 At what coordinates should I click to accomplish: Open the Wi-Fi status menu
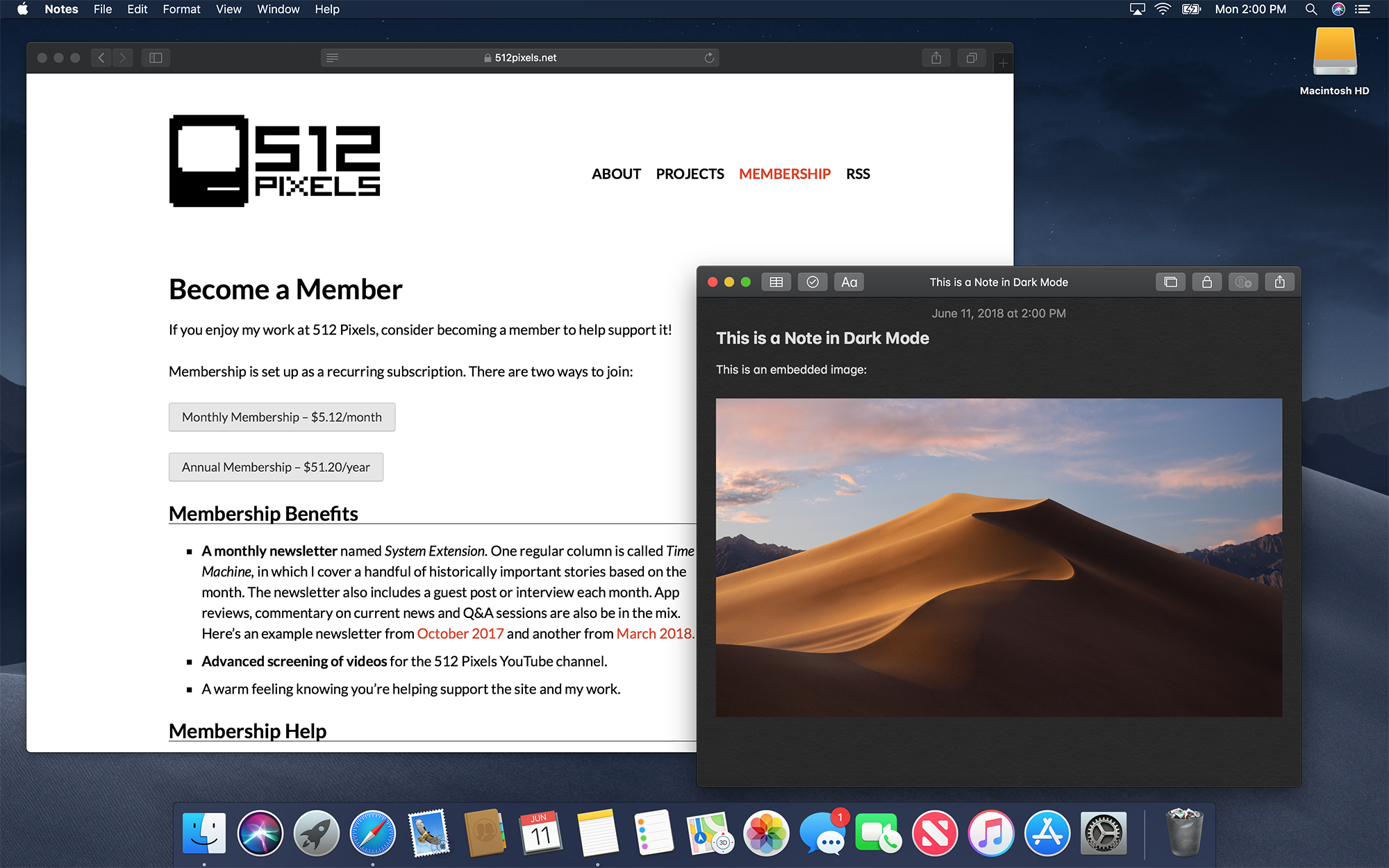(x=1163, y=9)
